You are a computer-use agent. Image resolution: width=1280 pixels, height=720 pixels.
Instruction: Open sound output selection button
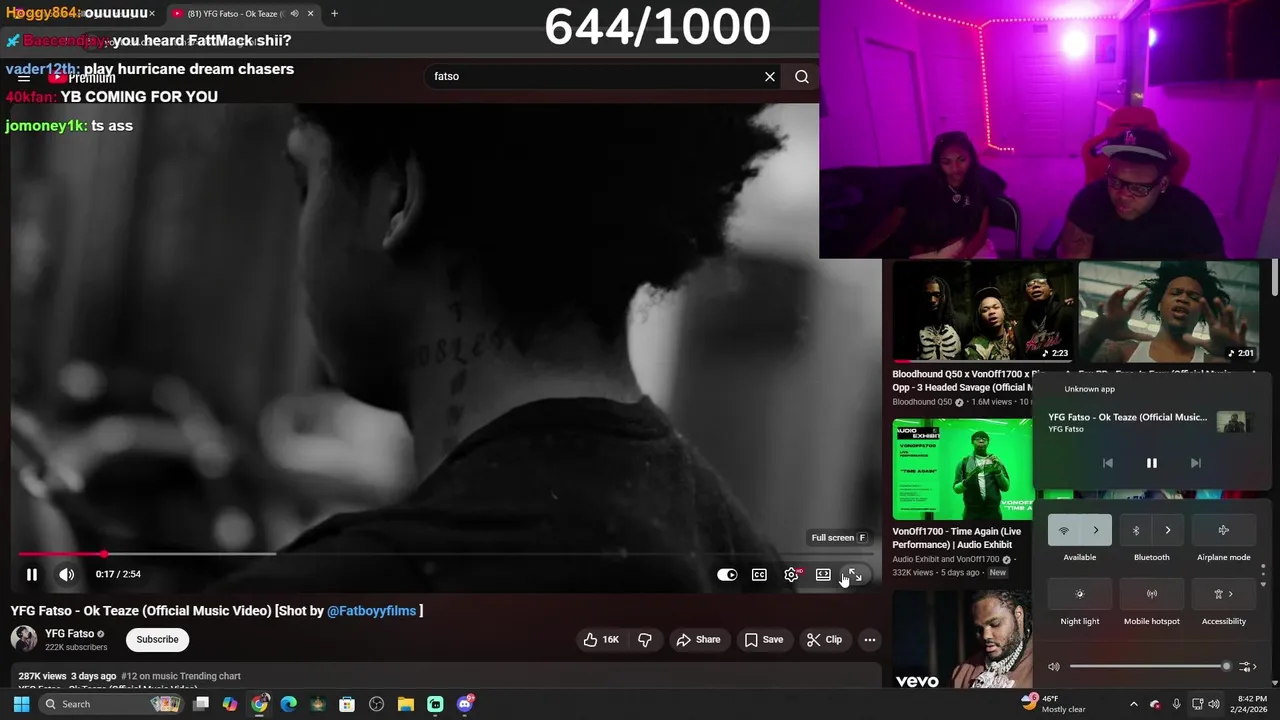point(1246,666)
